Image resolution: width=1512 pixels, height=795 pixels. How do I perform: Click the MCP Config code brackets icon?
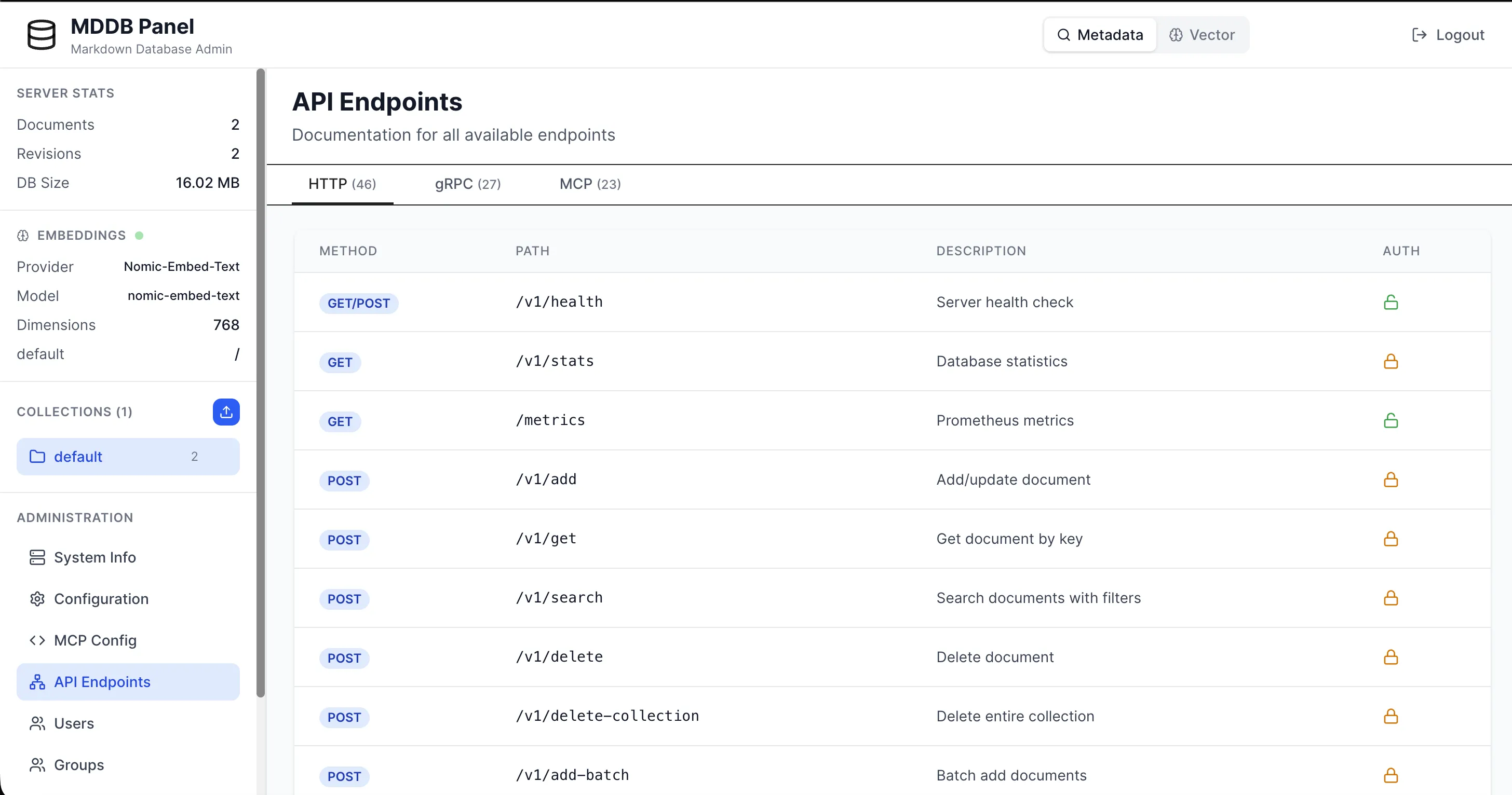tap(37, 640)
